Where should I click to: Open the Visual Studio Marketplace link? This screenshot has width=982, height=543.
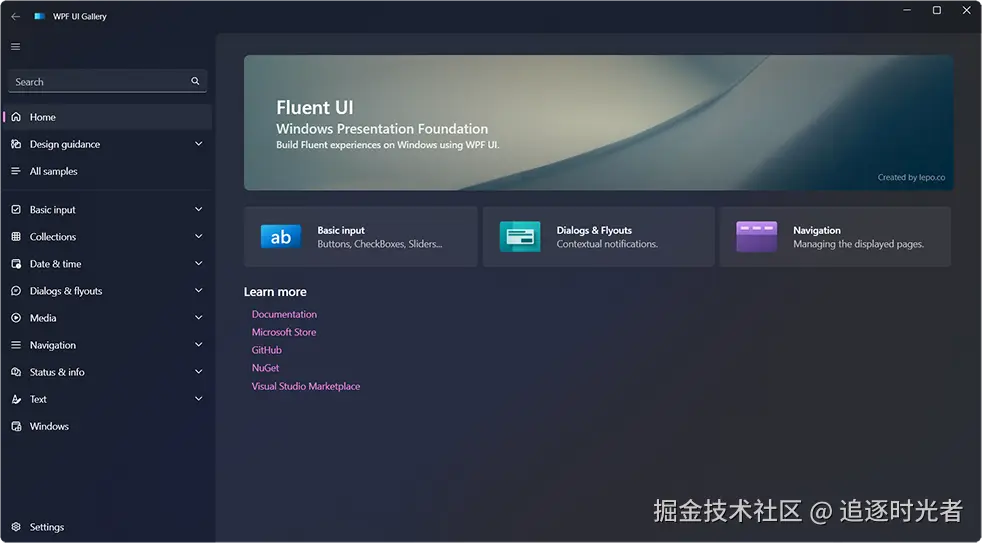pos(306,386)
